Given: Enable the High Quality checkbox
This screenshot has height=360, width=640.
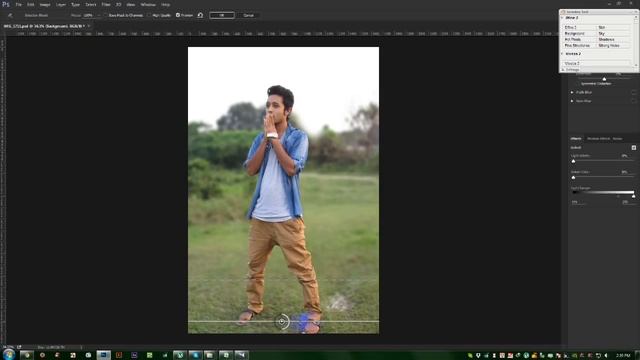Looking at the screenshot, I should coord(149,16).
